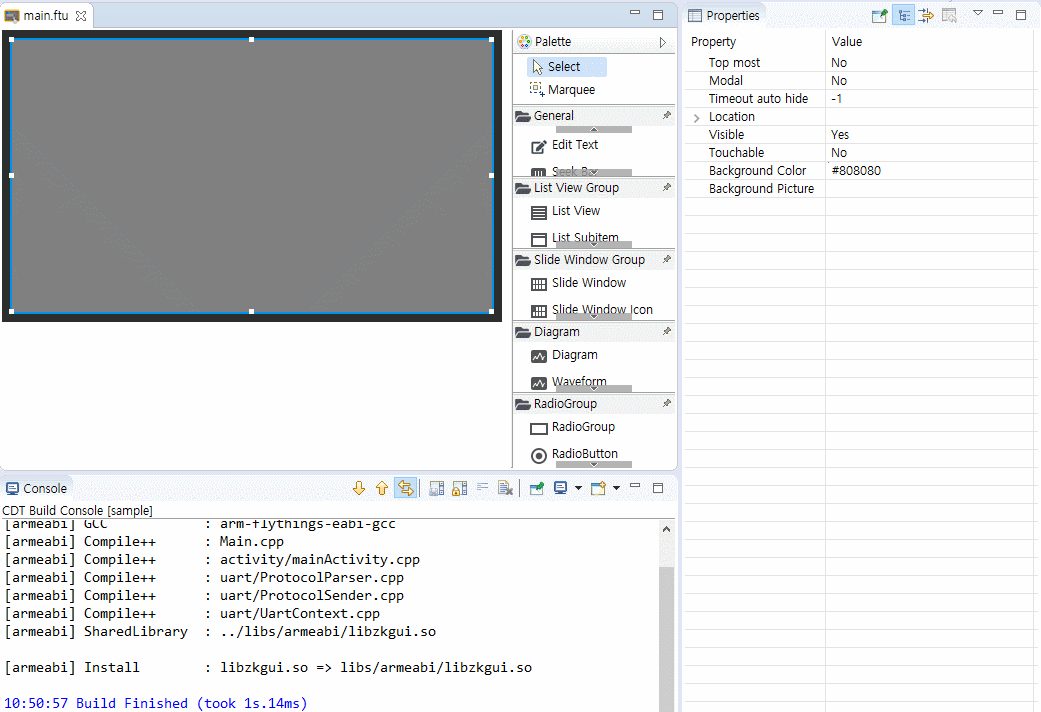Toggle scroll lock in console
Screen dimensions: 1041x712
pos(459,489)
